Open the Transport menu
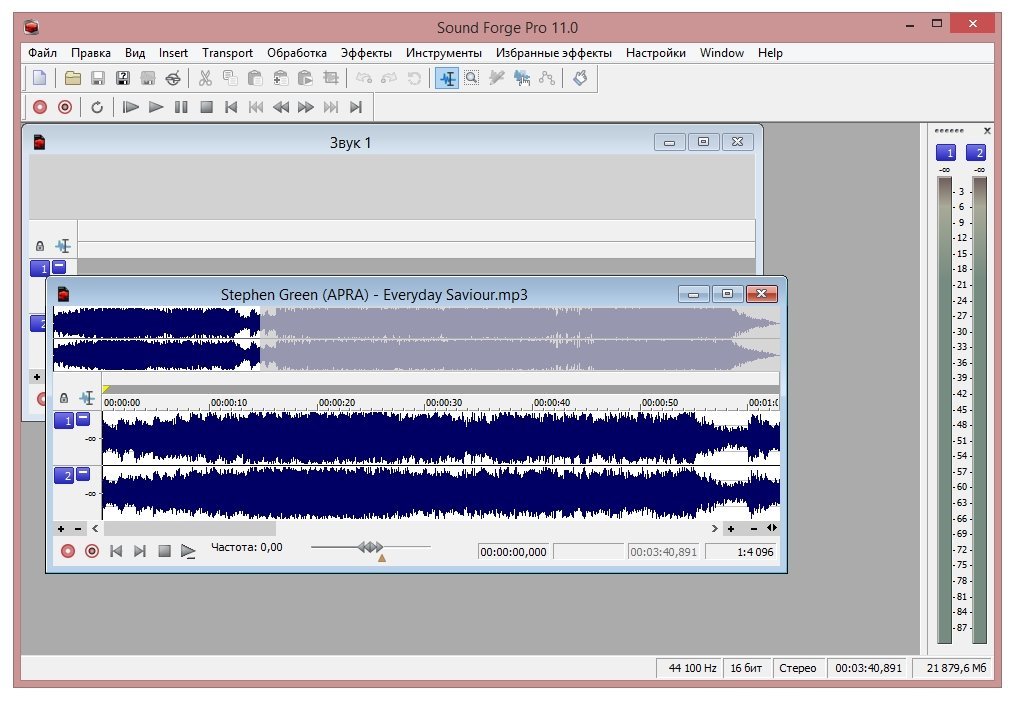Image resolution: width=1019 pixels, height=707 pixels. [227, 53]
